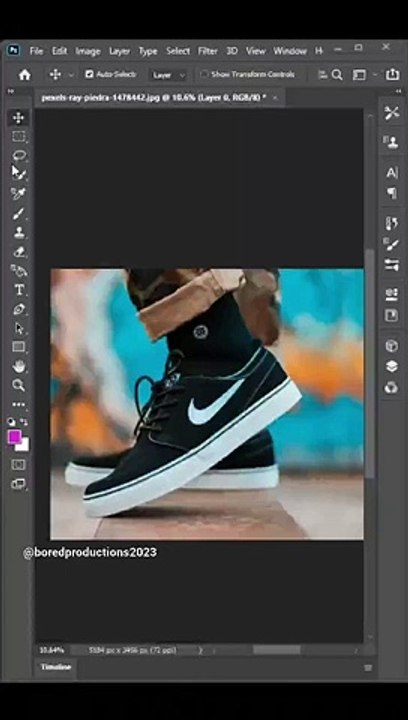Open the Brush Settings panel icon
Image resolution: width=408 pixels, height=720 pixels.
pyautogui.click(x=391, y=244)
